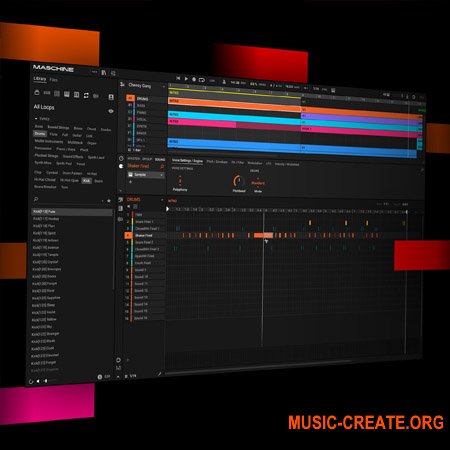Toggle the eye icon next to All Loops

[111, 111]
